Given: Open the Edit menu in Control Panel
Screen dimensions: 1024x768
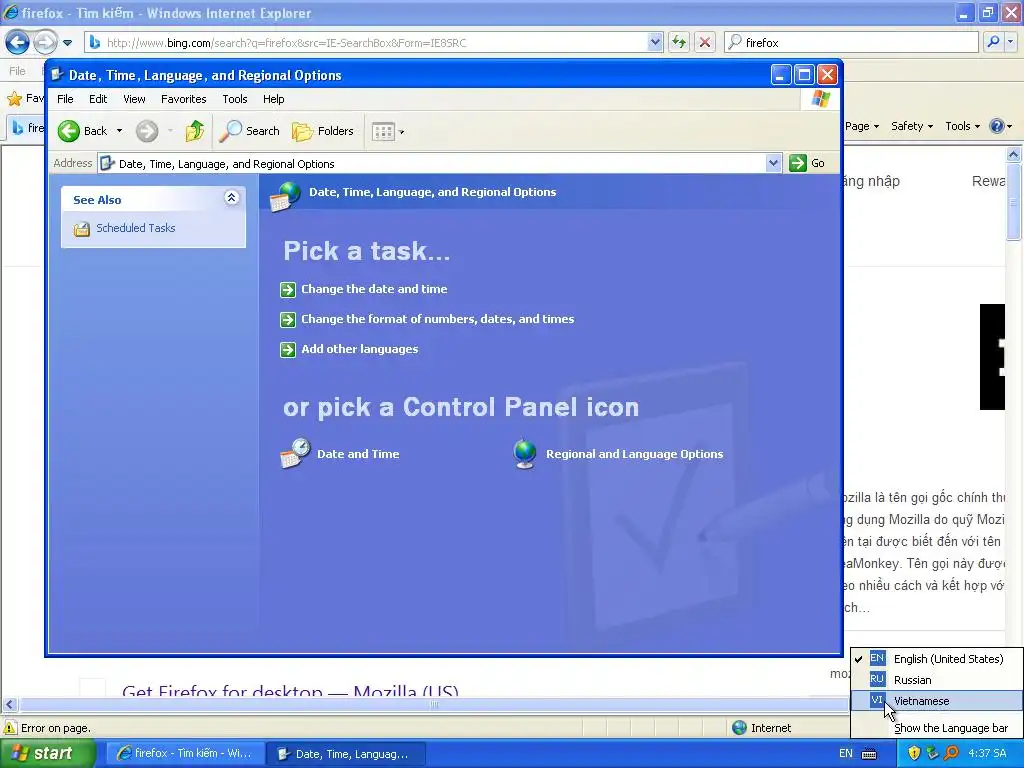Looking at the screenshot, I should click(98, 99).
